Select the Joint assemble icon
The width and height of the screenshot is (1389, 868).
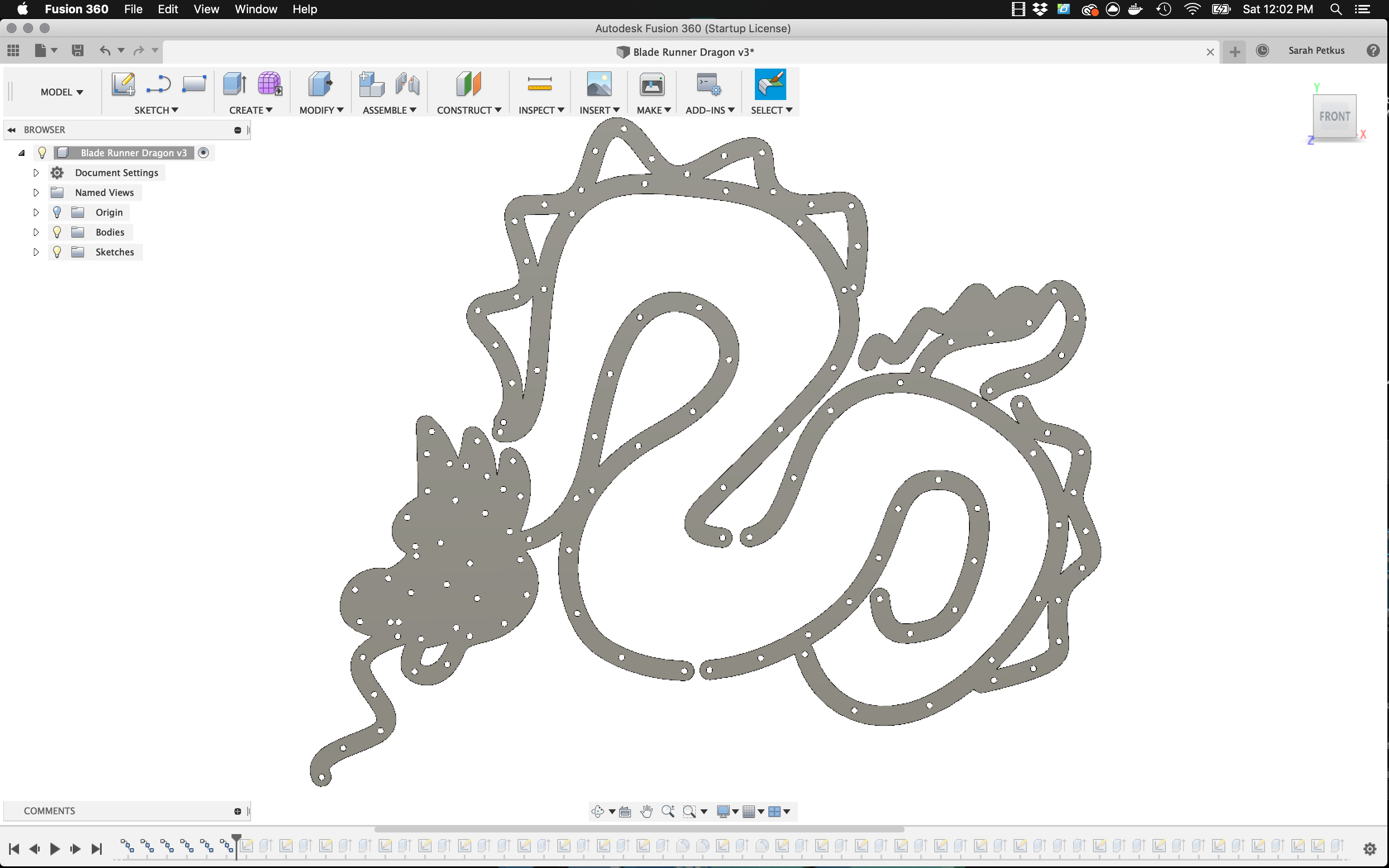click(x=408, y=84)
